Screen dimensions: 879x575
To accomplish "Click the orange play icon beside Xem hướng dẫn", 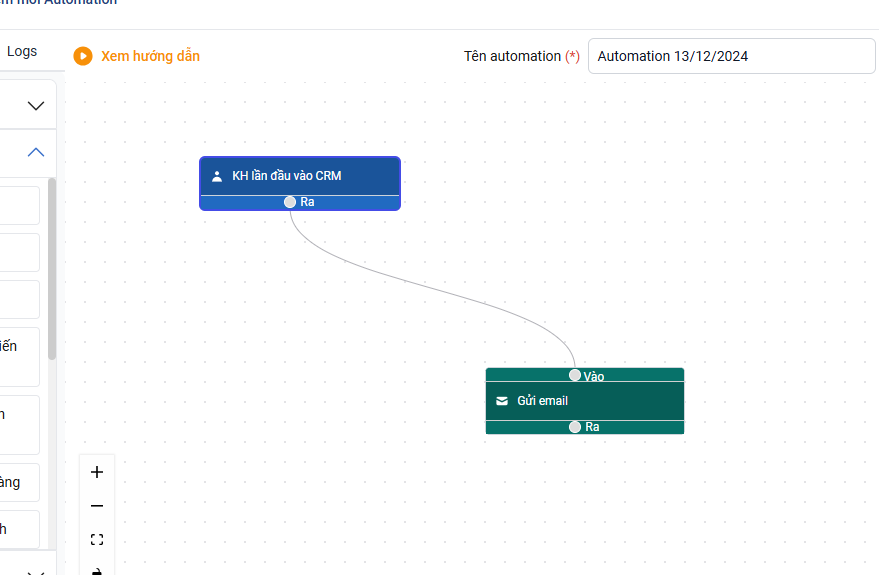I will click(83, 56).
